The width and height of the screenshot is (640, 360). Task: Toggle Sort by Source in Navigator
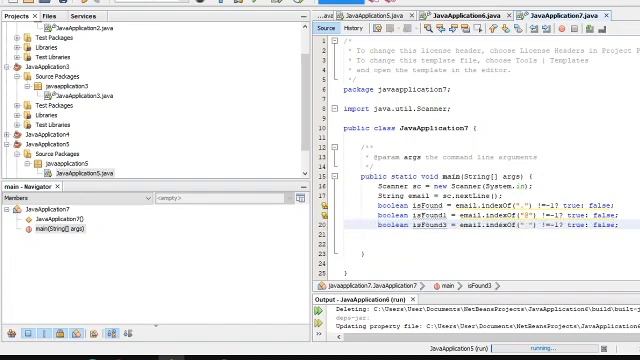click(x=128, y=333)
